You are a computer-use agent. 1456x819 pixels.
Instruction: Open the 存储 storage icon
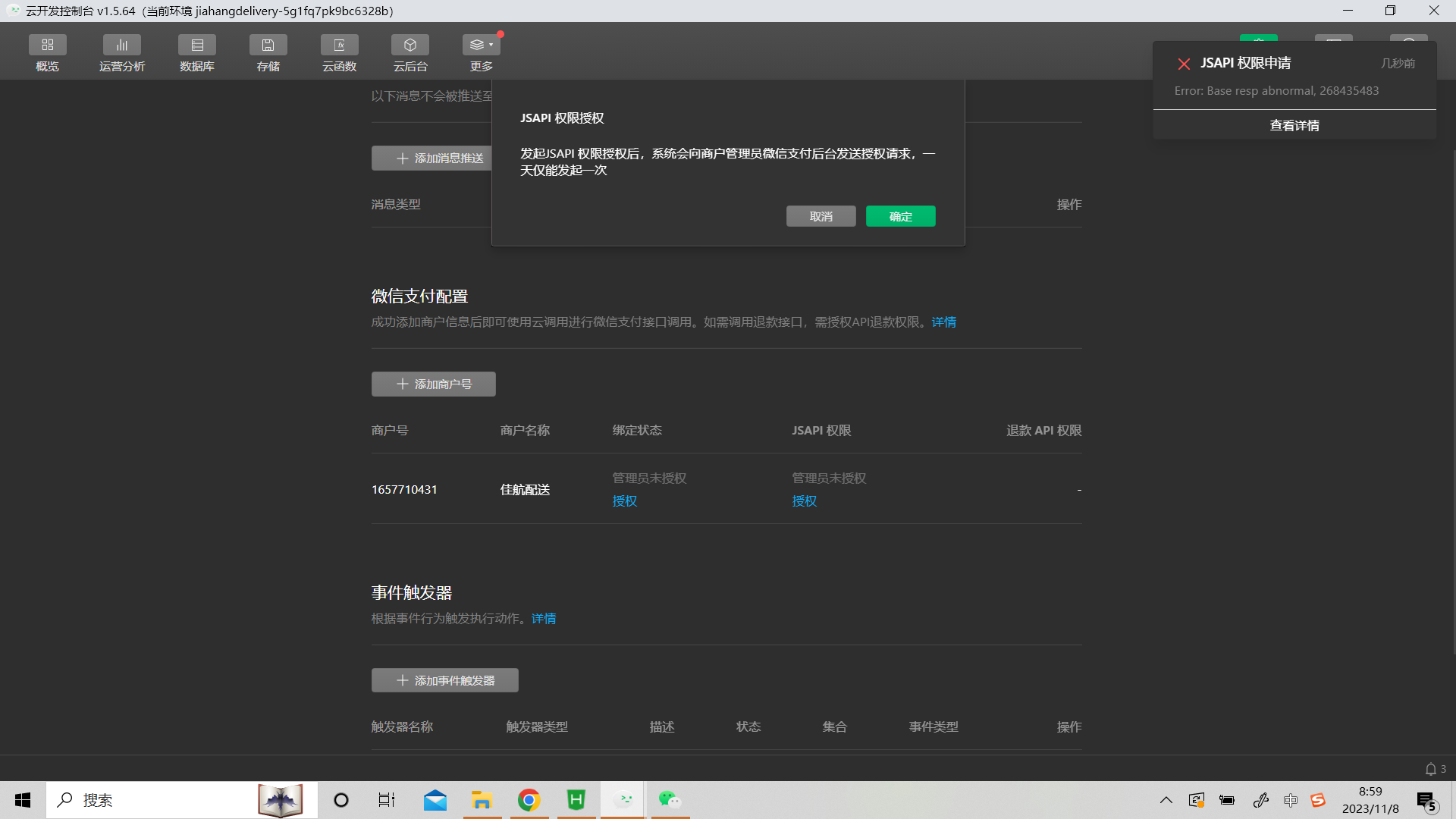tap(268, 45)
